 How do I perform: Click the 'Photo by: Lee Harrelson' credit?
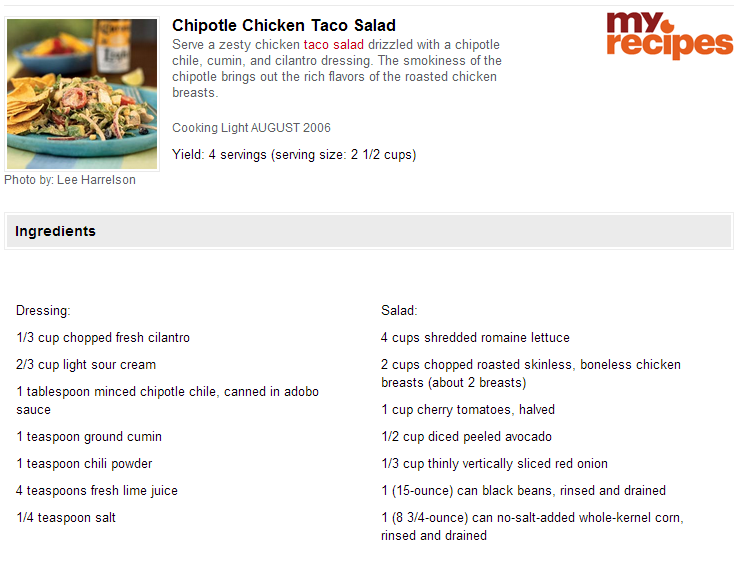click(70, 180)
